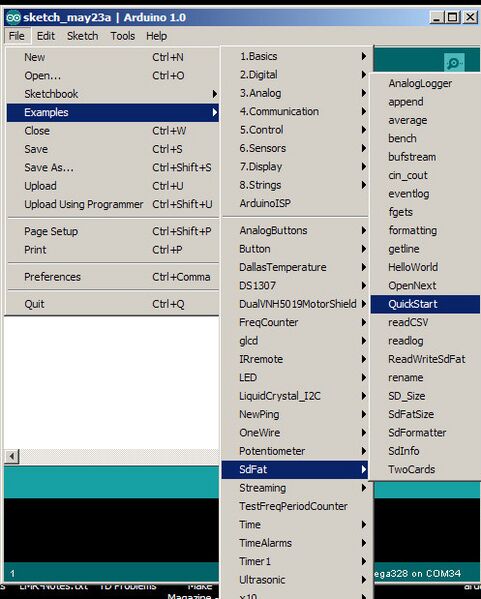481x599 pixels.
Task: Open the eventlog SdFat example
Action: click(425, 194)
